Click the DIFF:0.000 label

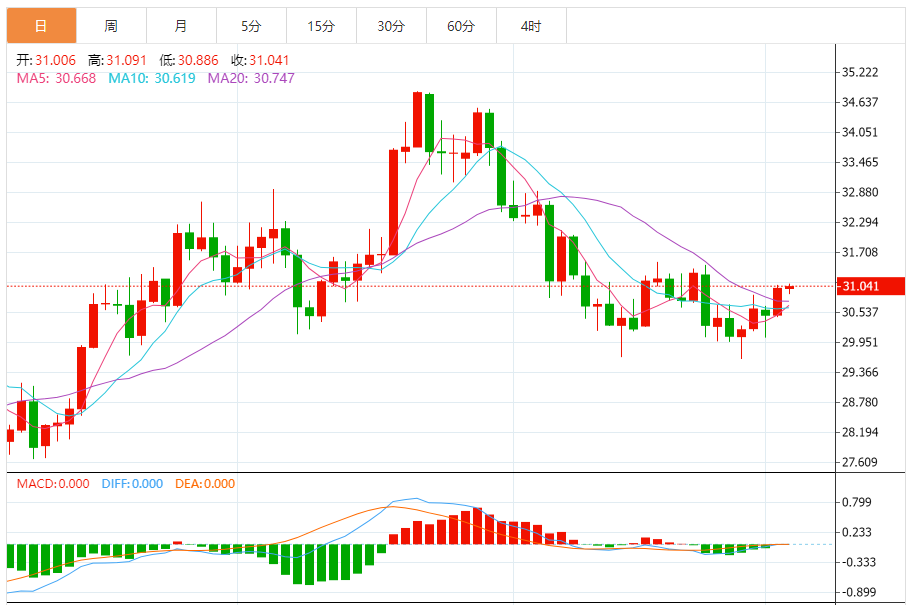(132, 484)
